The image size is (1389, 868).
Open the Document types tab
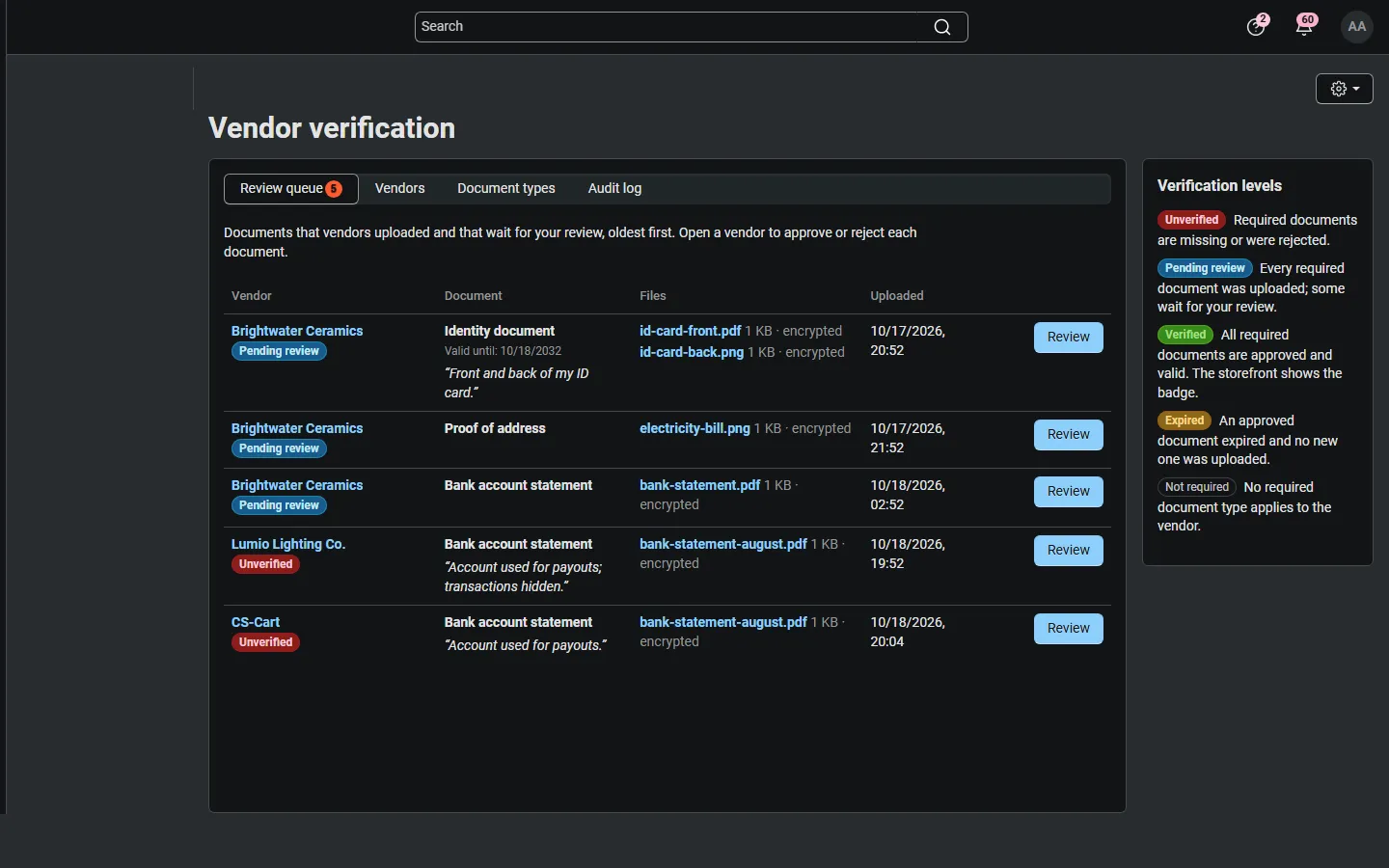tap(506, 188)
